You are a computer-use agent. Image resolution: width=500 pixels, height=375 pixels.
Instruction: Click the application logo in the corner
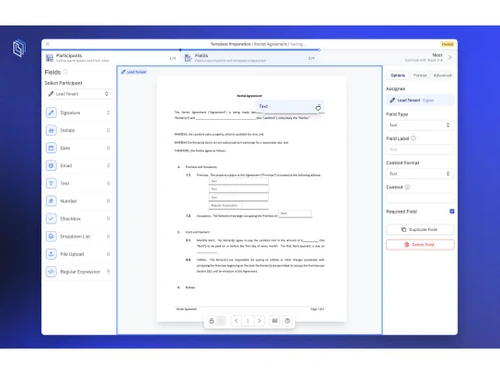point(19,48)
